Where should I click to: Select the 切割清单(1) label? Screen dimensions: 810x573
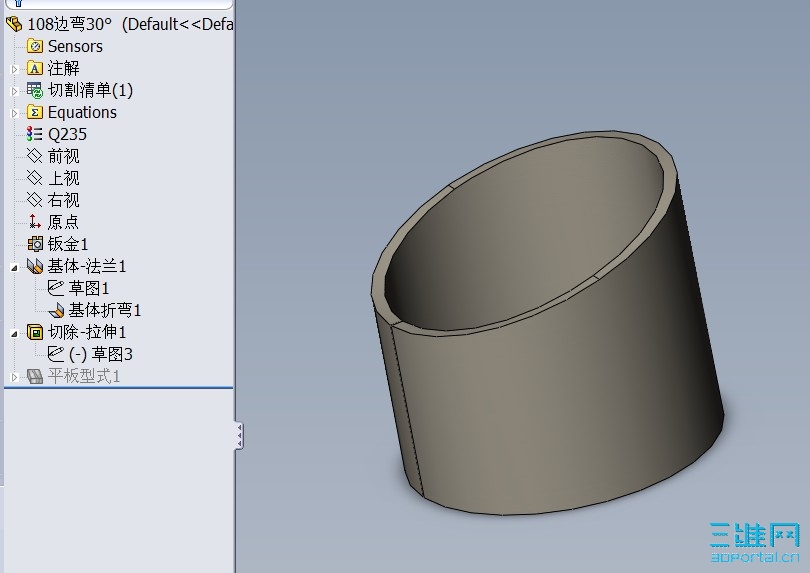(90, 90)
